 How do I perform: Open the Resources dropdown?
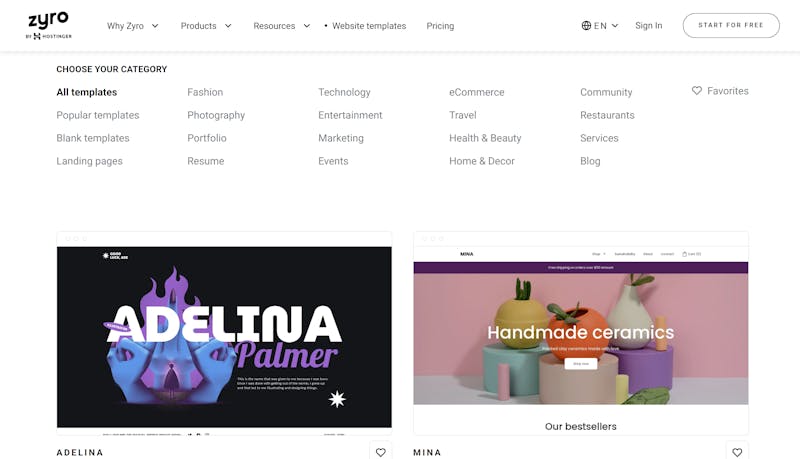(x=282, y=26)
